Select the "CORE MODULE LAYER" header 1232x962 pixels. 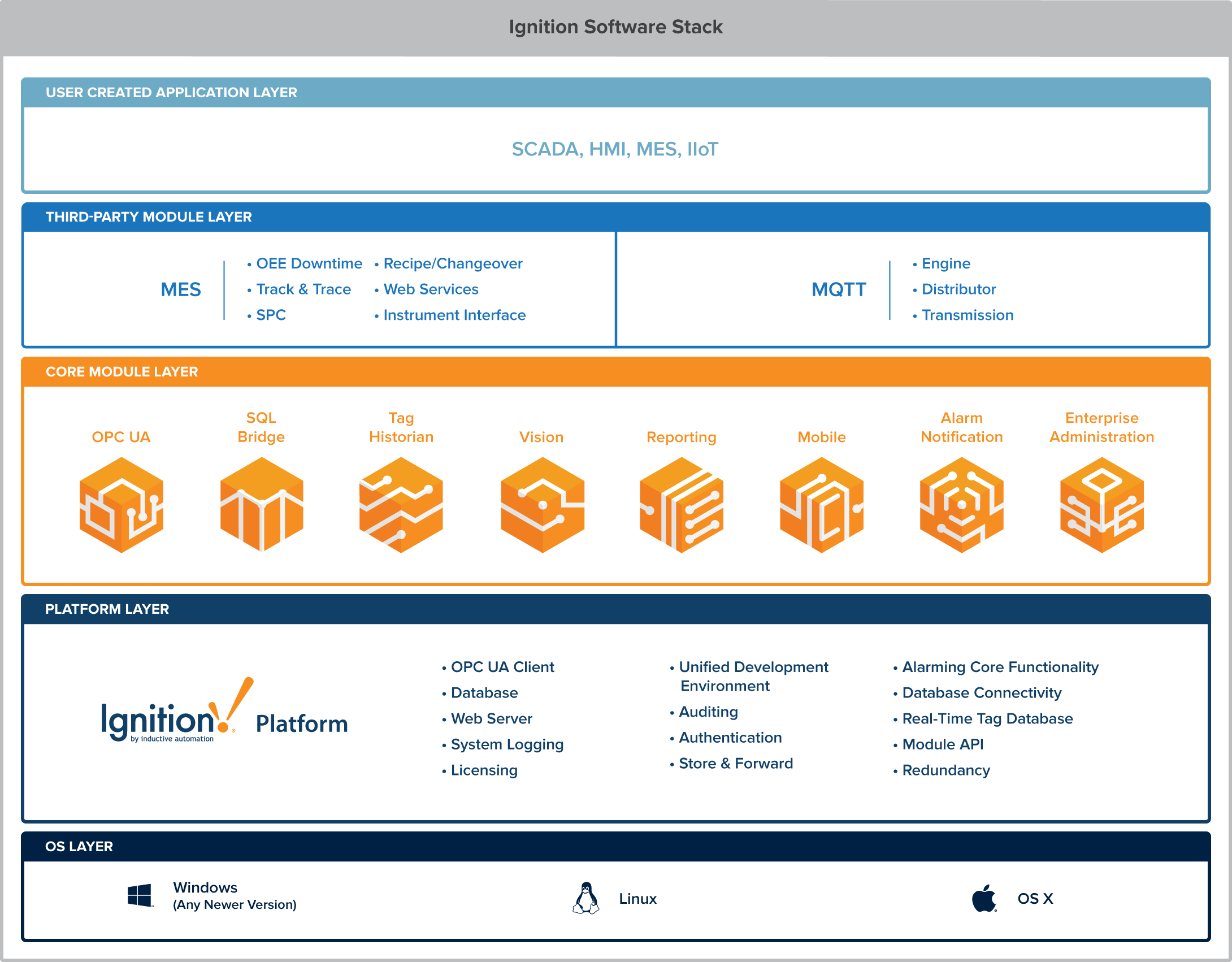(x=122, y=372)
